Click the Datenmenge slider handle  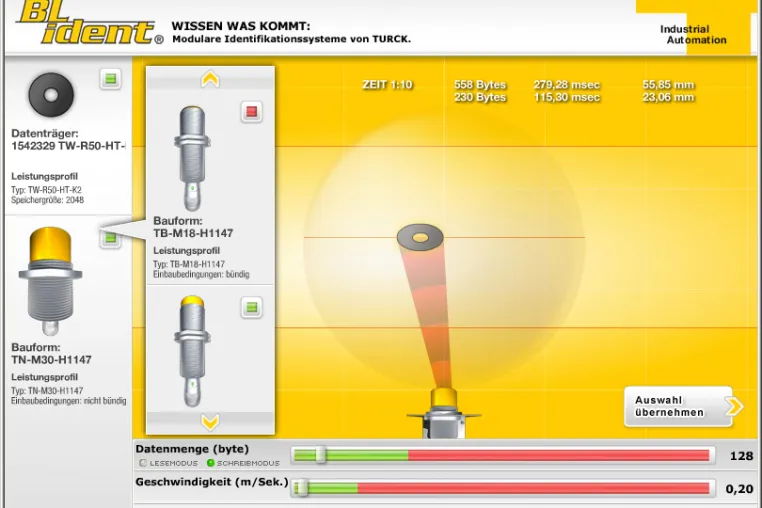point(321,455)
